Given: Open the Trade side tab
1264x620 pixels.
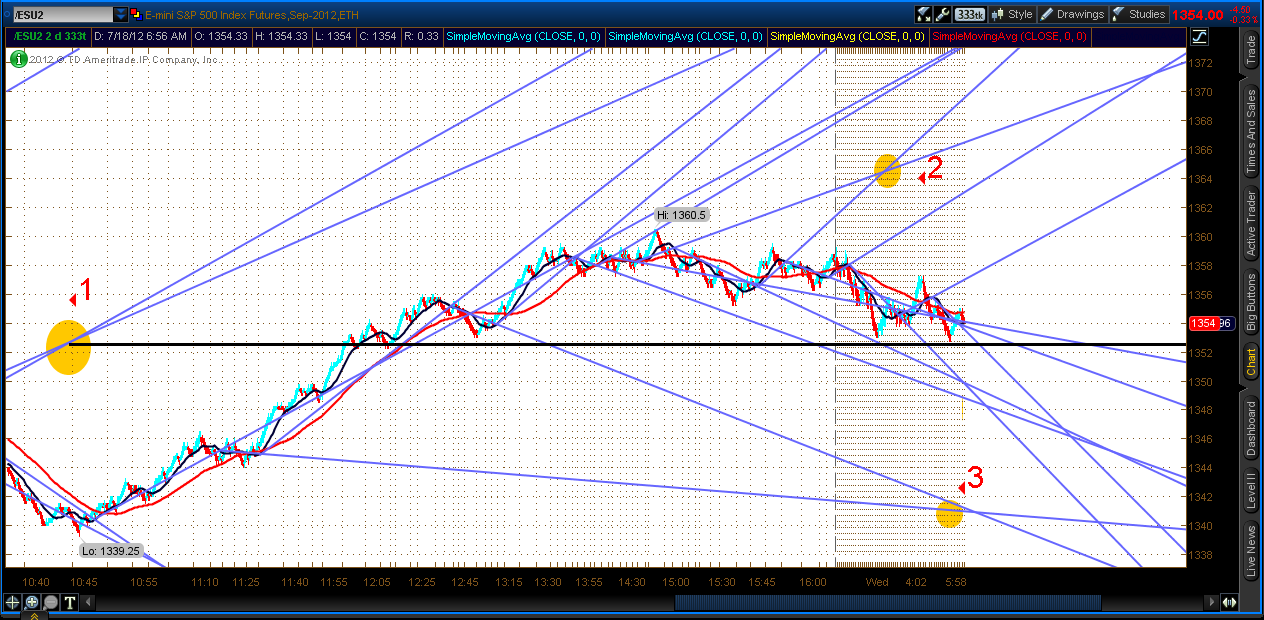Looking at the screenshot, I should click(x=1250, y=50).
